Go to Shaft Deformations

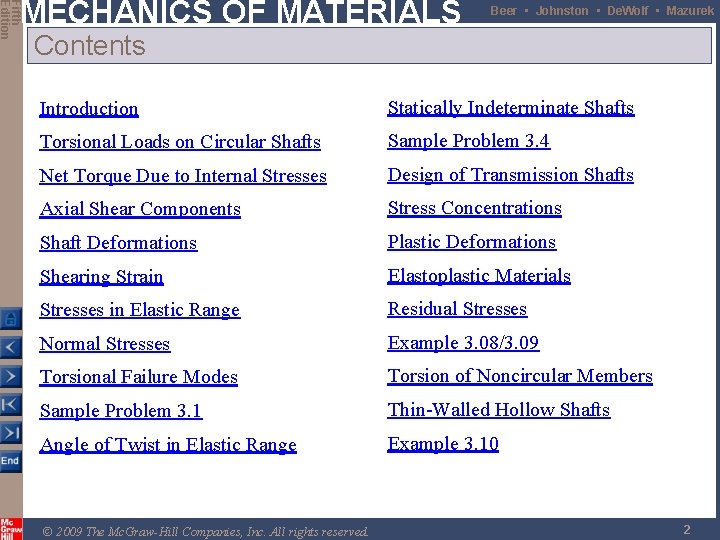[x=118, y=243]
